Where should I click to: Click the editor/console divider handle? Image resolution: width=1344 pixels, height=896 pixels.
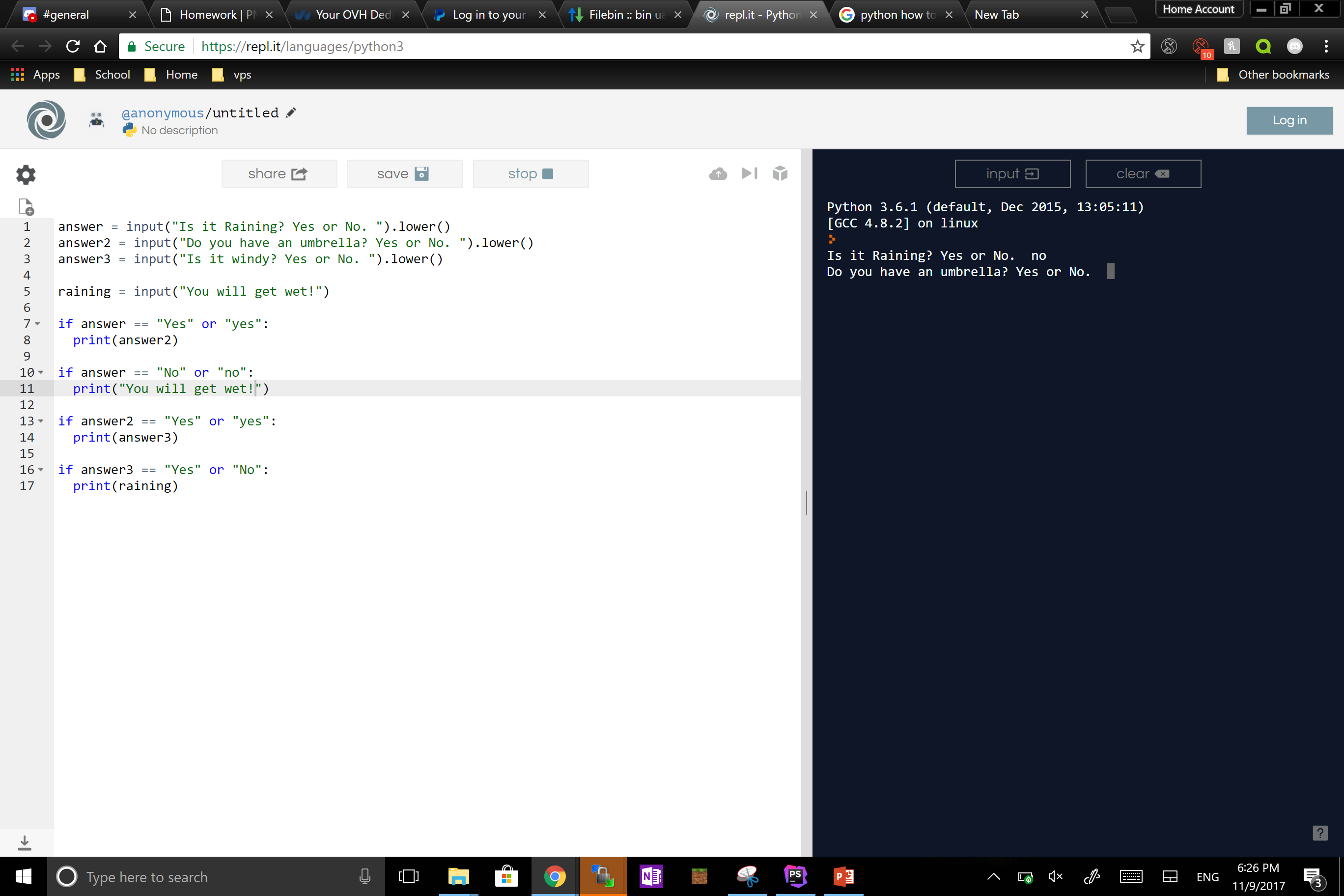point(806,503)
